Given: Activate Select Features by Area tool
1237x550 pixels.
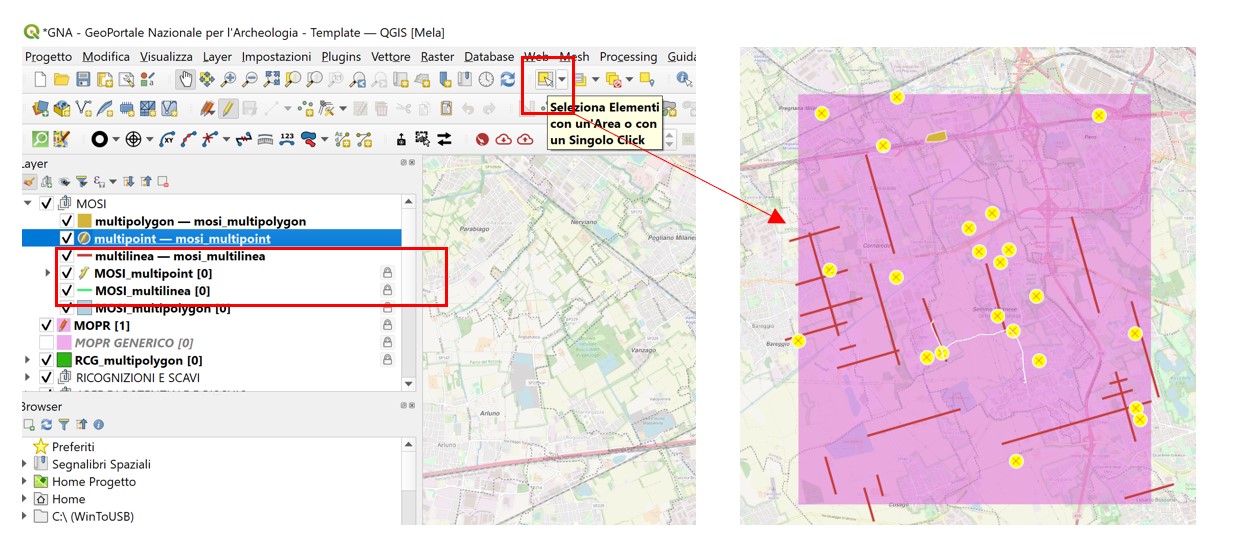Looking at the screenshot, I should (544, 79).
